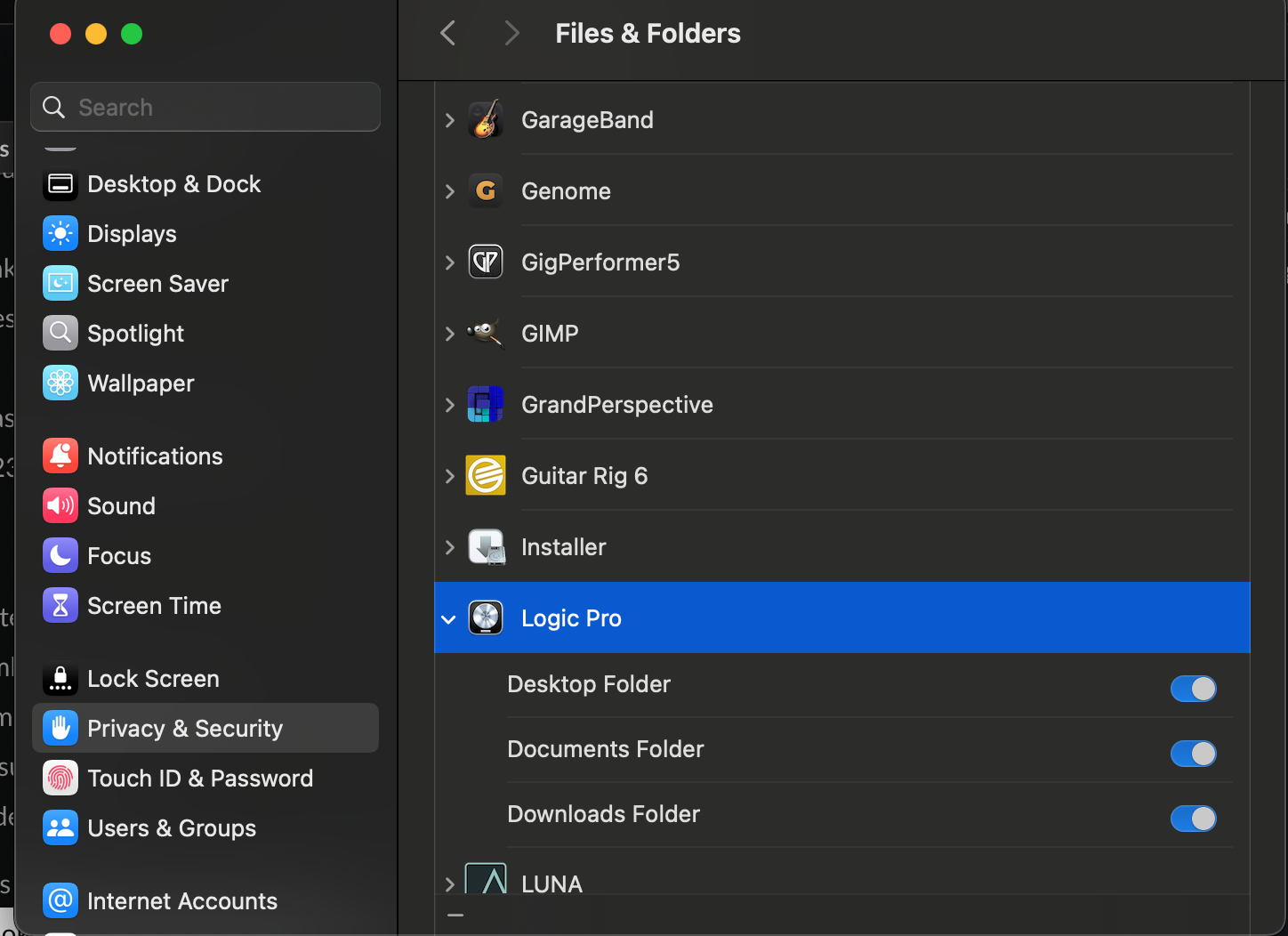Turn off Documents Folder toggle

tap(1193, 754)
